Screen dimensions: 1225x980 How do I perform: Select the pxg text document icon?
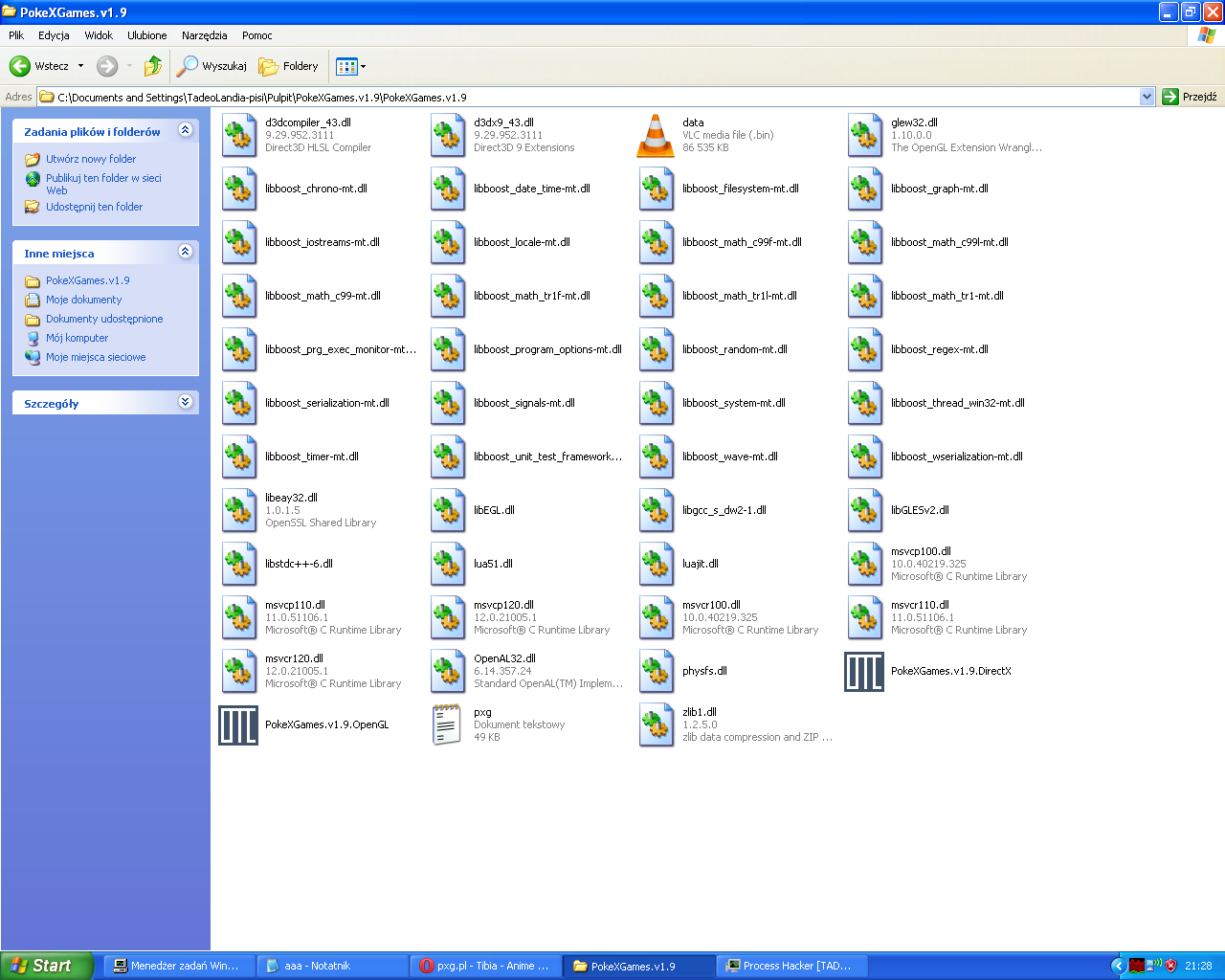tap(447, 724)
